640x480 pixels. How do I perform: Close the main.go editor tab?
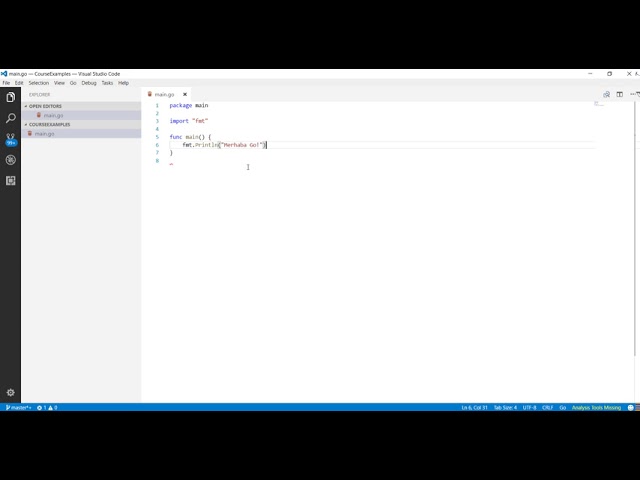tap(185, 94)
